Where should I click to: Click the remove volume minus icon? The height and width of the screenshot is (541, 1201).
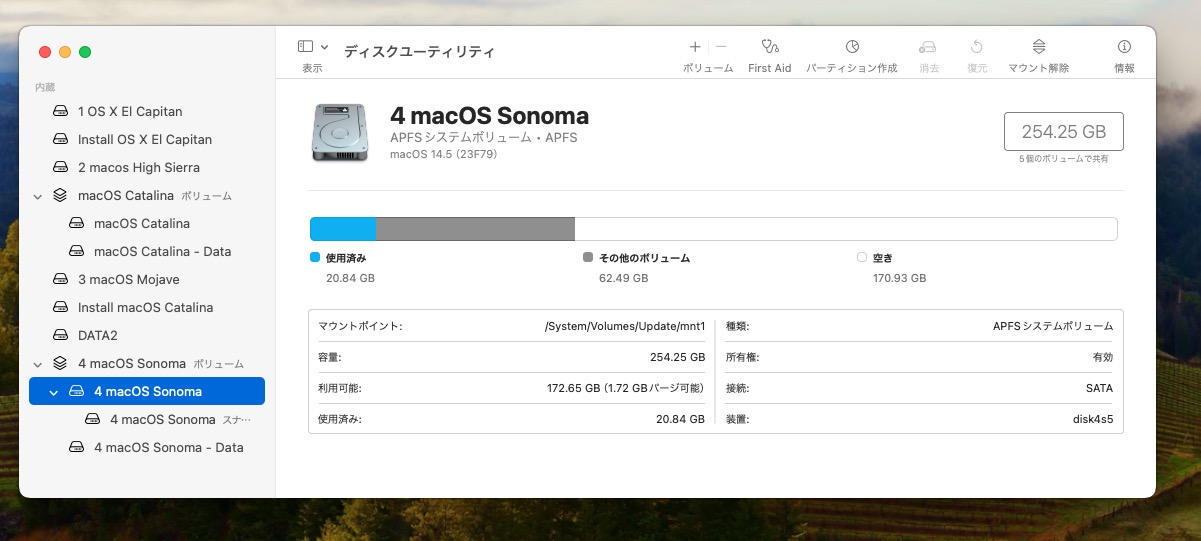point(721,47)
